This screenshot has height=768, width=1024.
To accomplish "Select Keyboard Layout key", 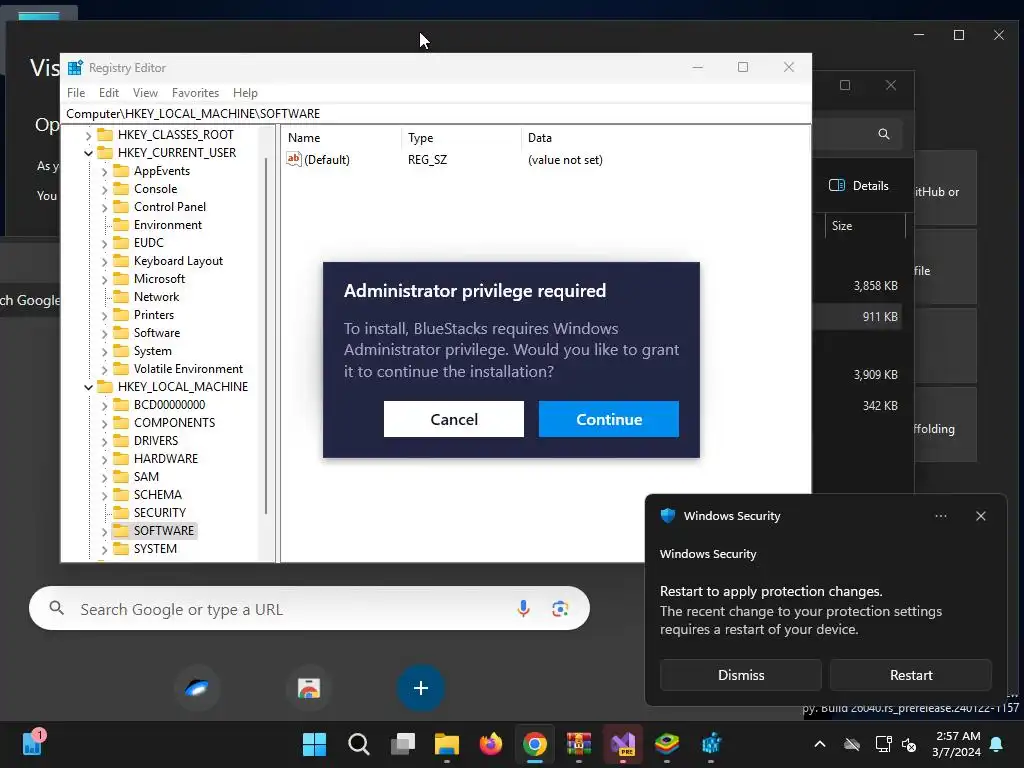I will (178, 261).
